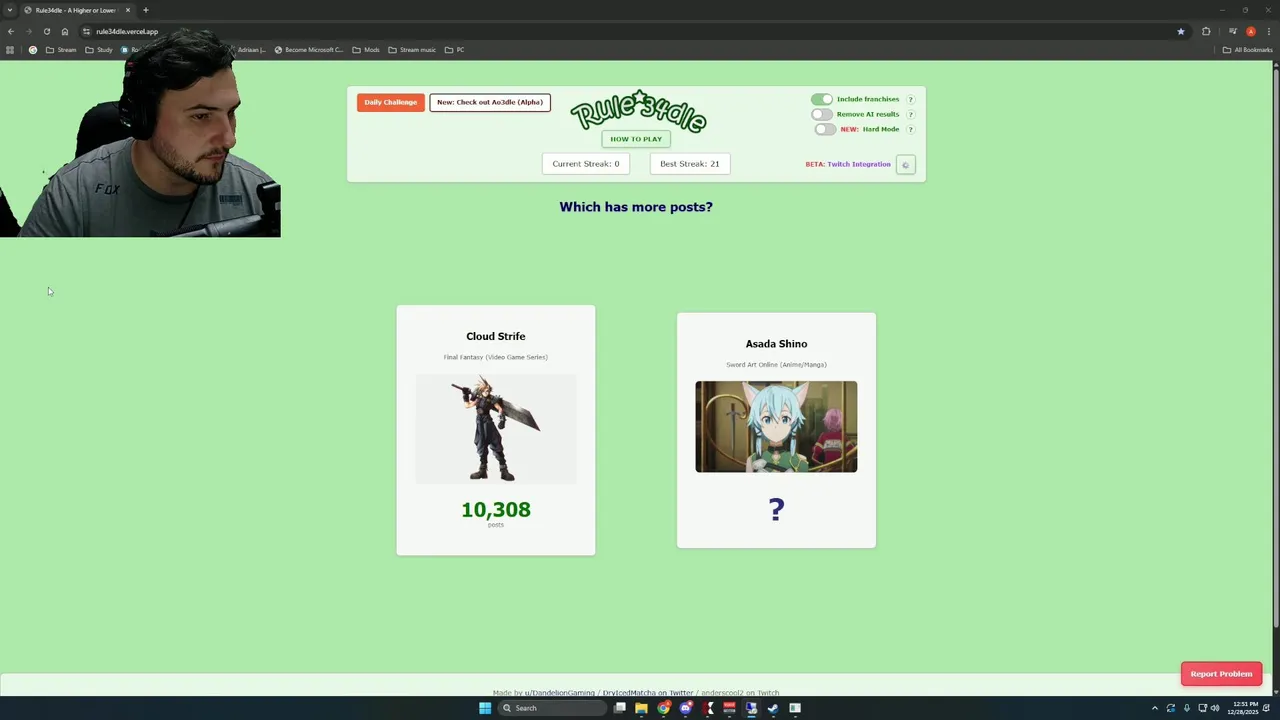Show help for Remove AI results
Viewport: 1280px width, 720px height.
(910, 114)
